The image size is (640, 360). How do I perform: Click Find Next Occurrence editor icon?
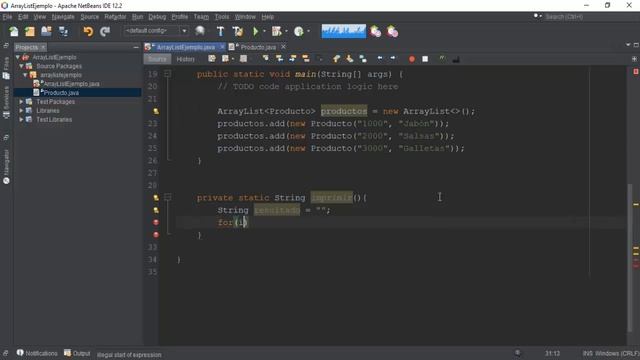coord(293,59)
